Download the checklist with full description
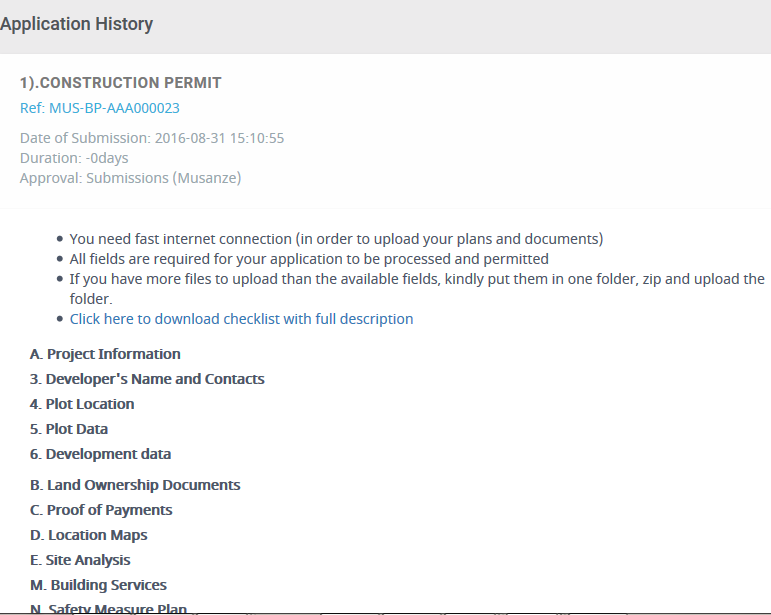This screenshot has height=615, width=771. click(241, 319)
